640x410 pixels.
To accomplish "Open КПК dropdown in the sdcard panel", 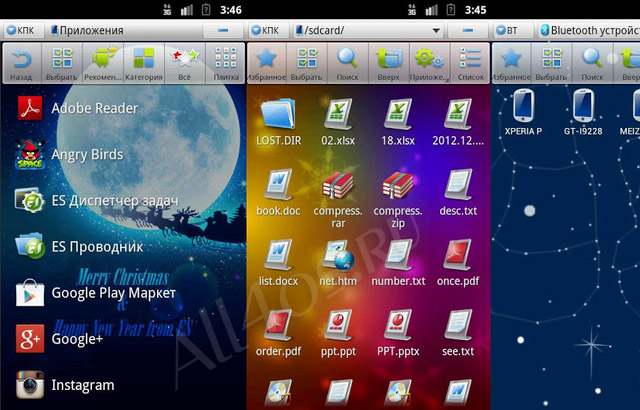I will coord(267,30).
